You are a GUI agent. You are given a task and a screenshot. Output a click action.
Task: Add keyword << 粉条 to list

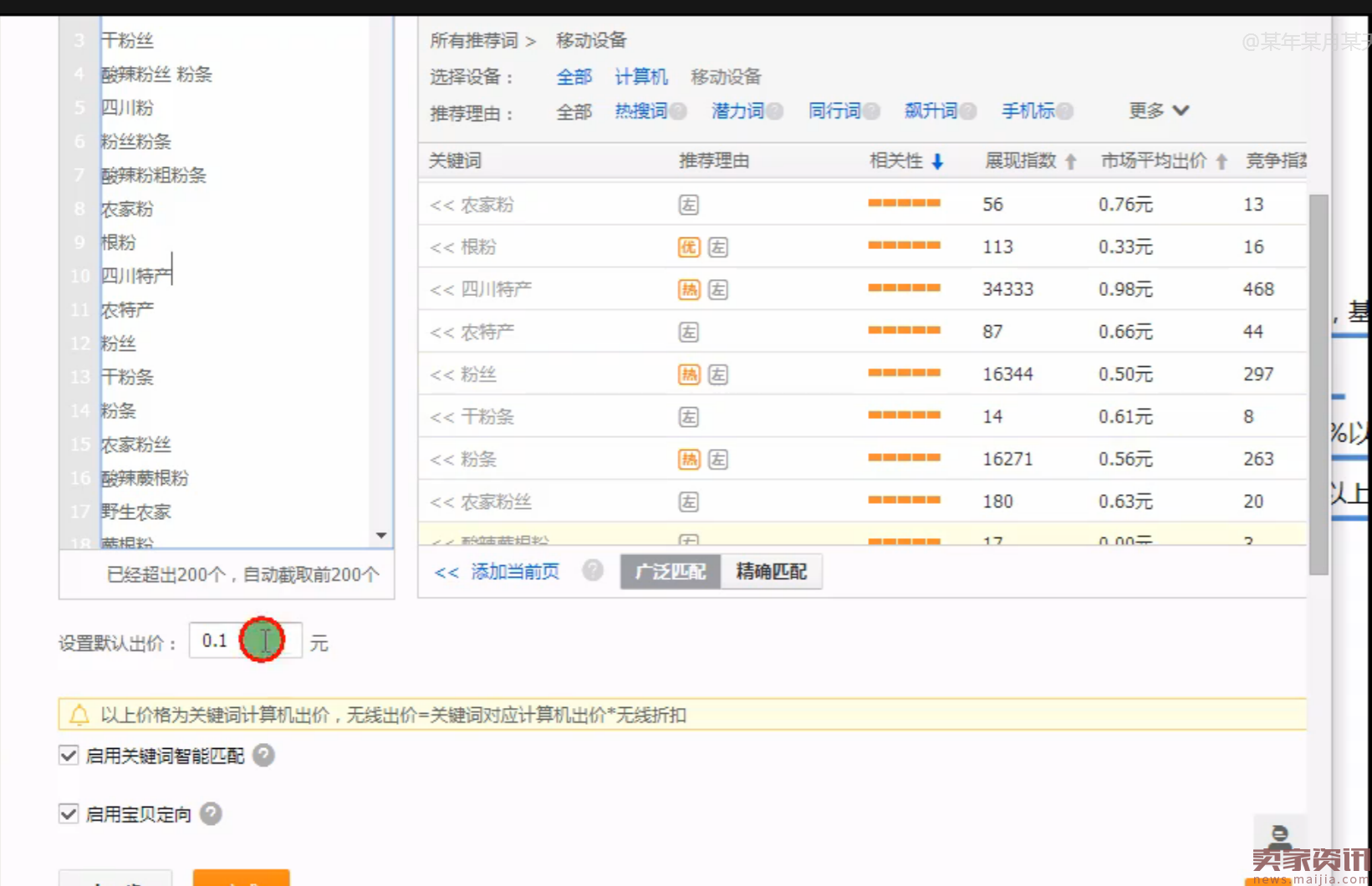463,460
